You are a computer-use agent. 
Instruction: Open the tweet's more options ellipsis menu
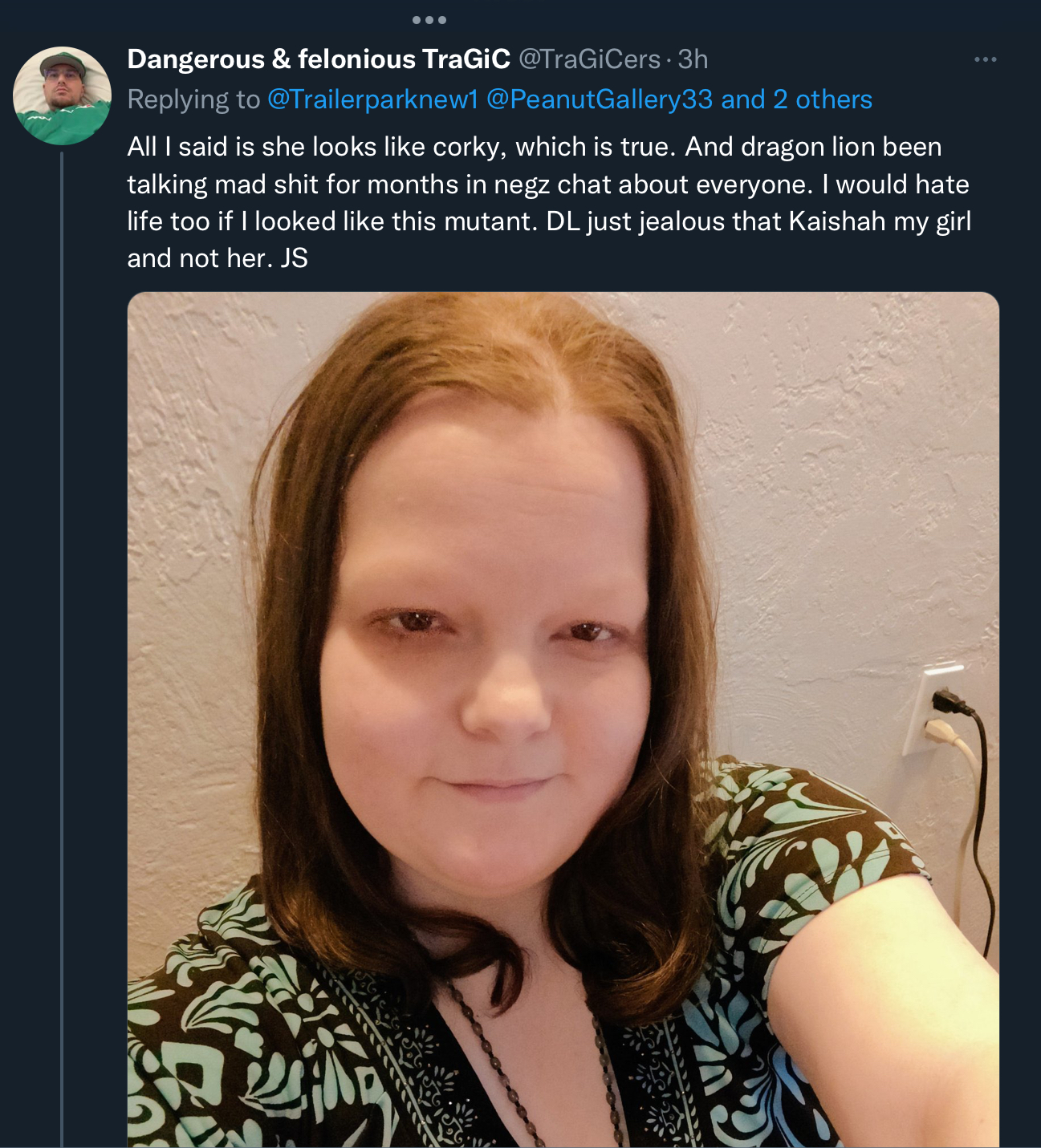985,59
